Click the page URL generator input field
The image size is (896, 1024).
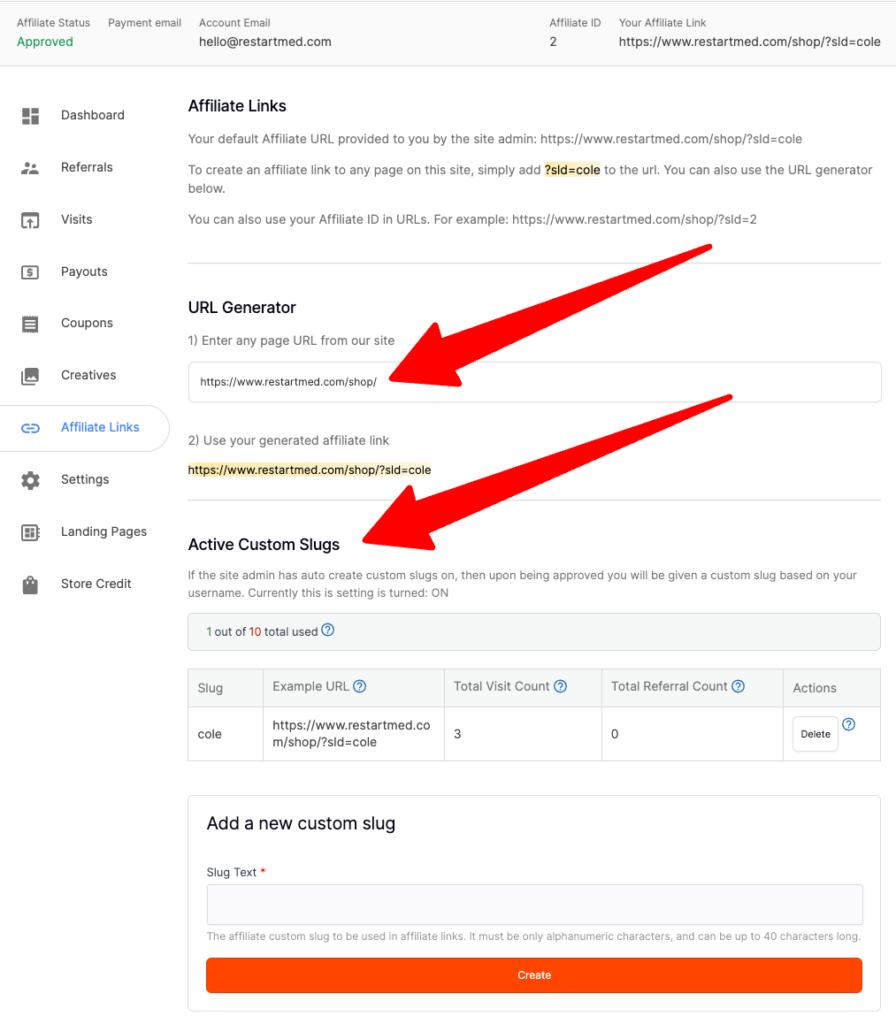click(534, 382)
